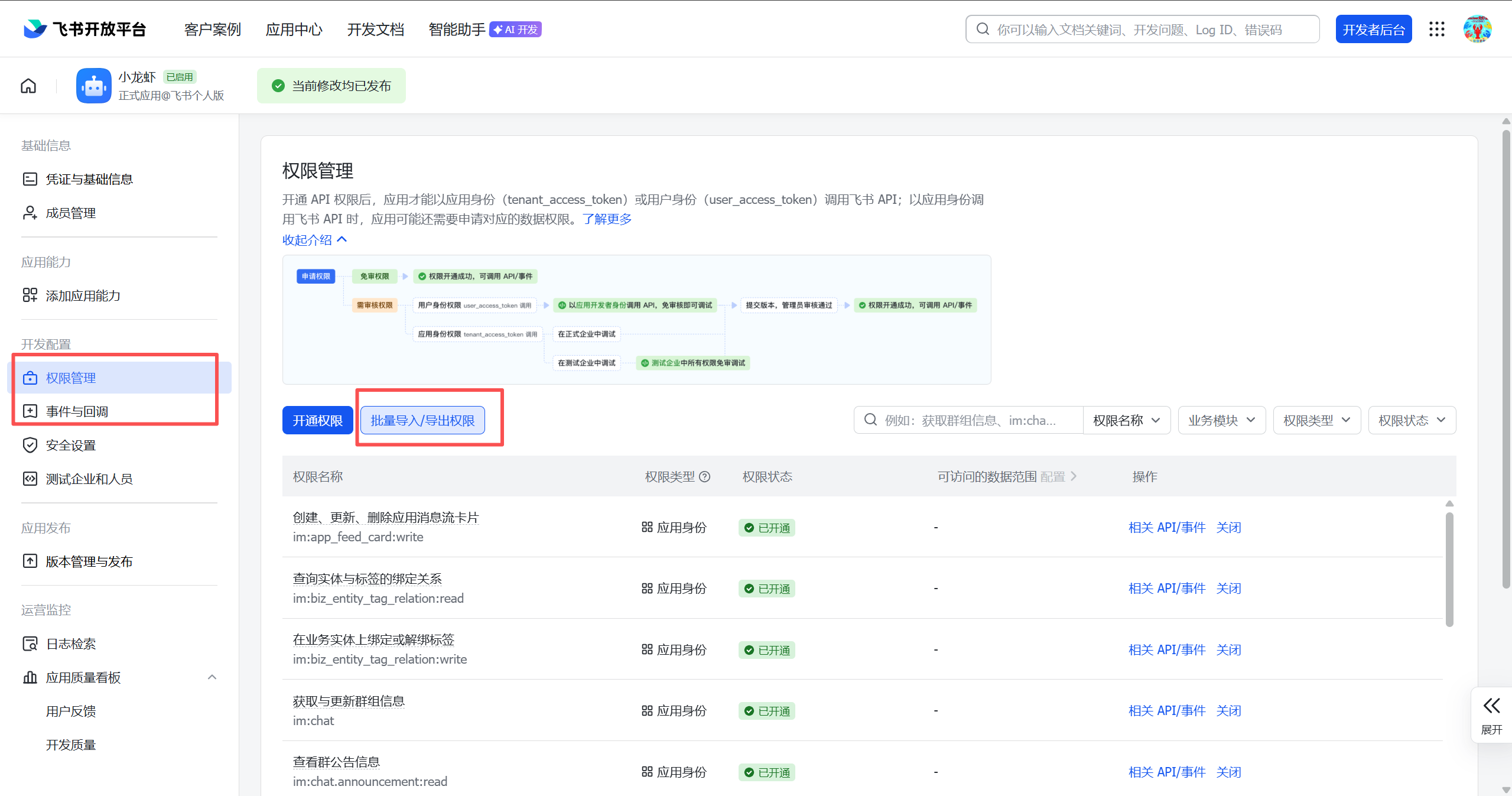The width and height of the screenshot is (1512, 796).
Task: Click the 权限类型 help question icon
Action: [705, 477]
